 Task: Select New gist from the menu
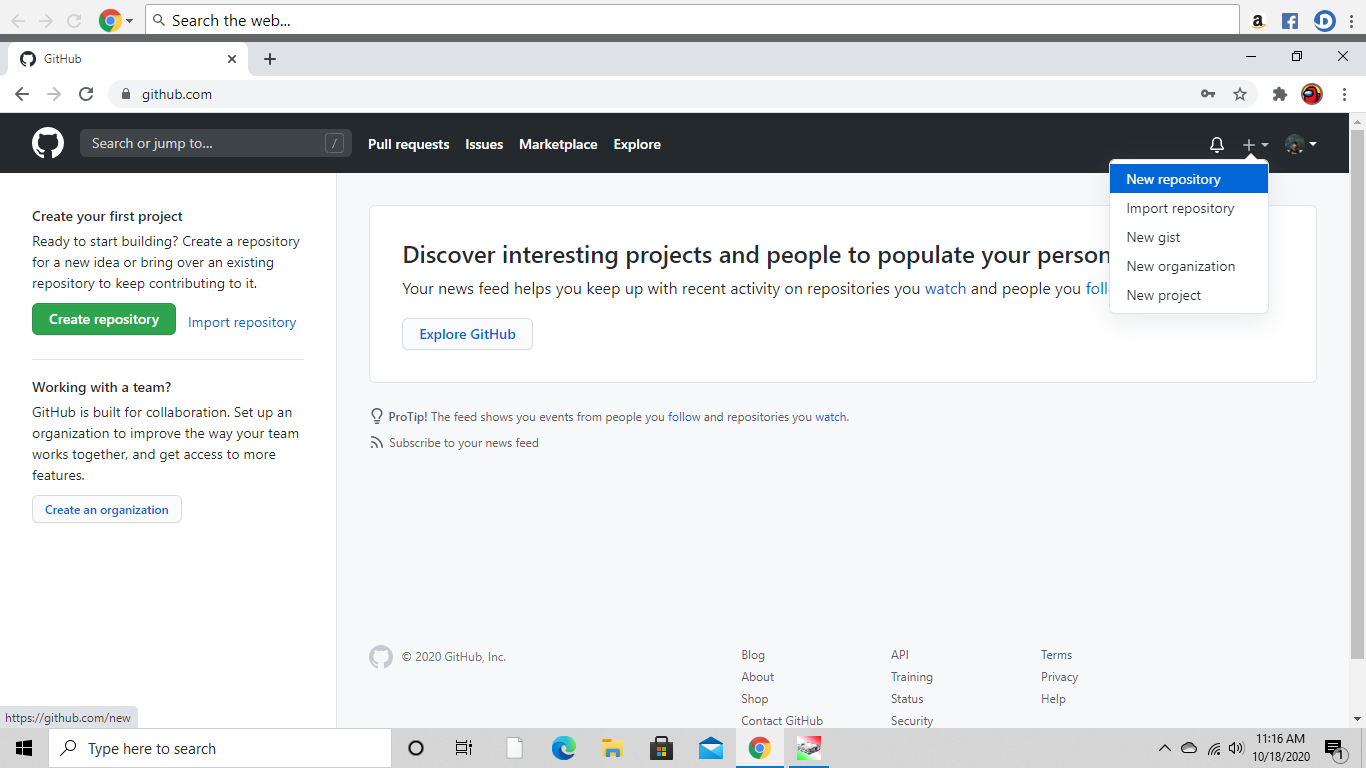click(1151, 237)
